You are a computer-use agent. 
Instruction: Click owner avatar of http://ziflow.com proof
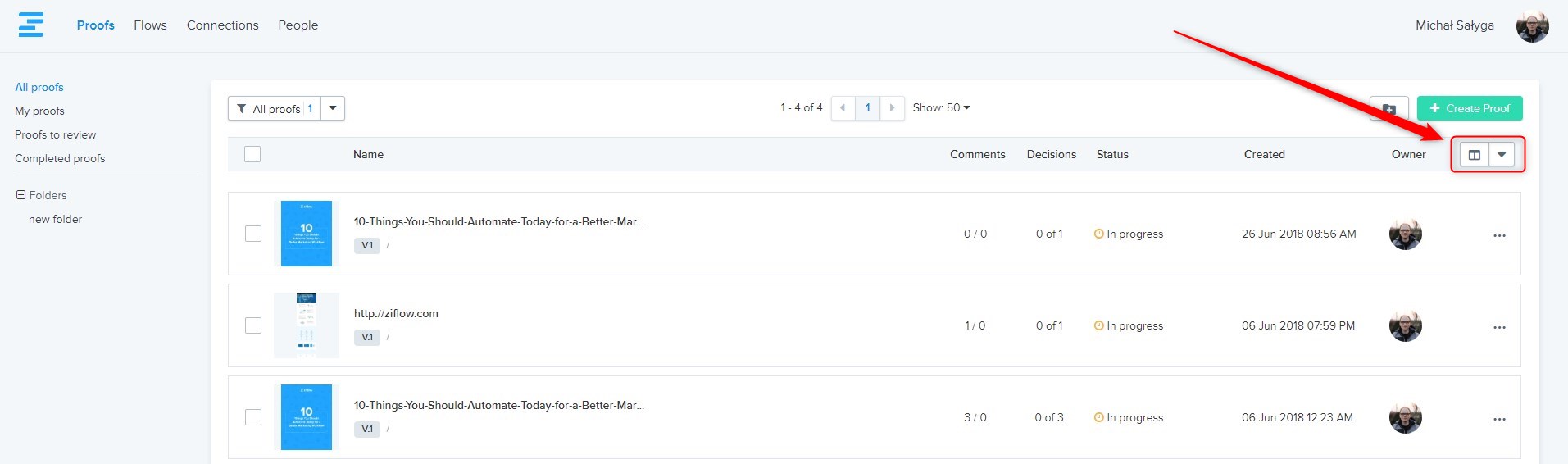point(1405,325)
